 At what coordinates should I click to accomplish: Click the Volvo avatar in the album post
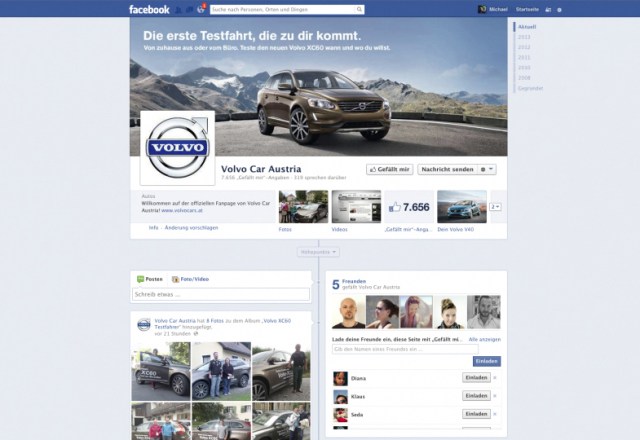pos(144,324)
